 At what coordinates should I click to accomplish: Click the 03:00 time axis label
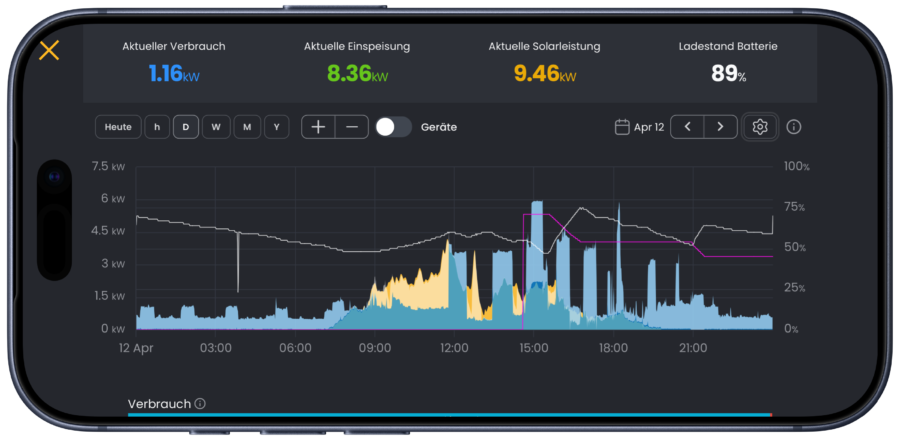tap(216, 348)
